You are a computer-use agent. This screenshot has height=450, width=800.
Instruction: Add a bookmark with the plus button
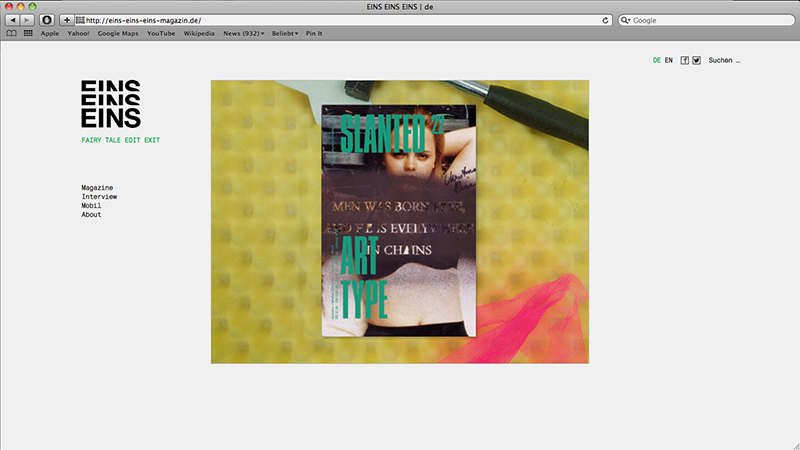[67, 20]
